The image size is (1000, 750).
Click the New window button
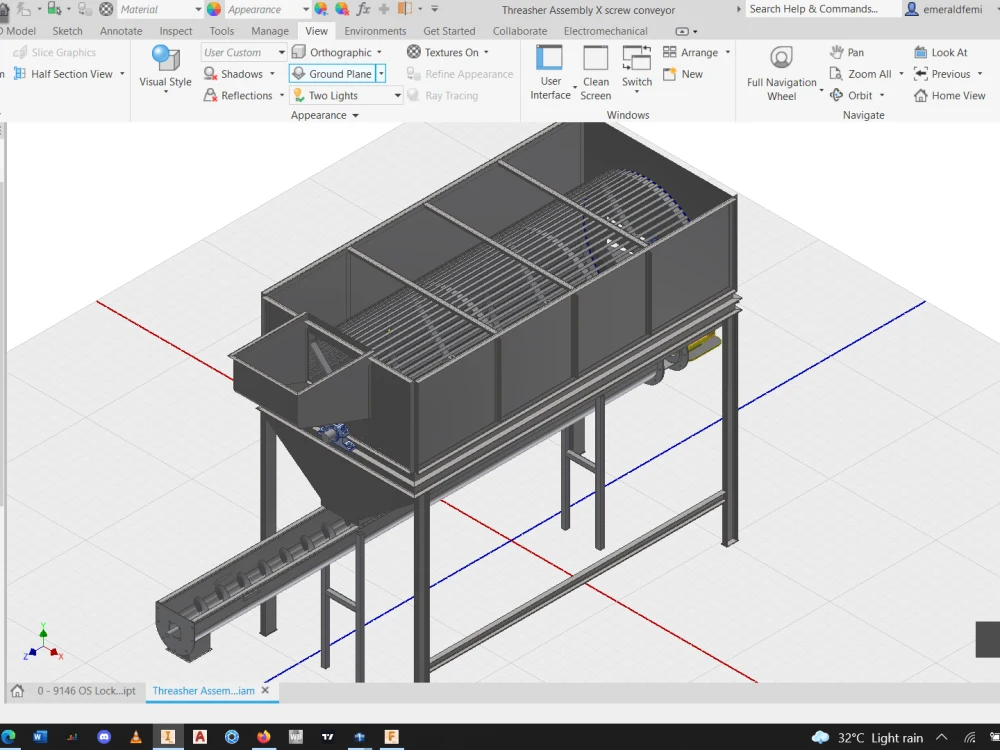coord(683,74)
